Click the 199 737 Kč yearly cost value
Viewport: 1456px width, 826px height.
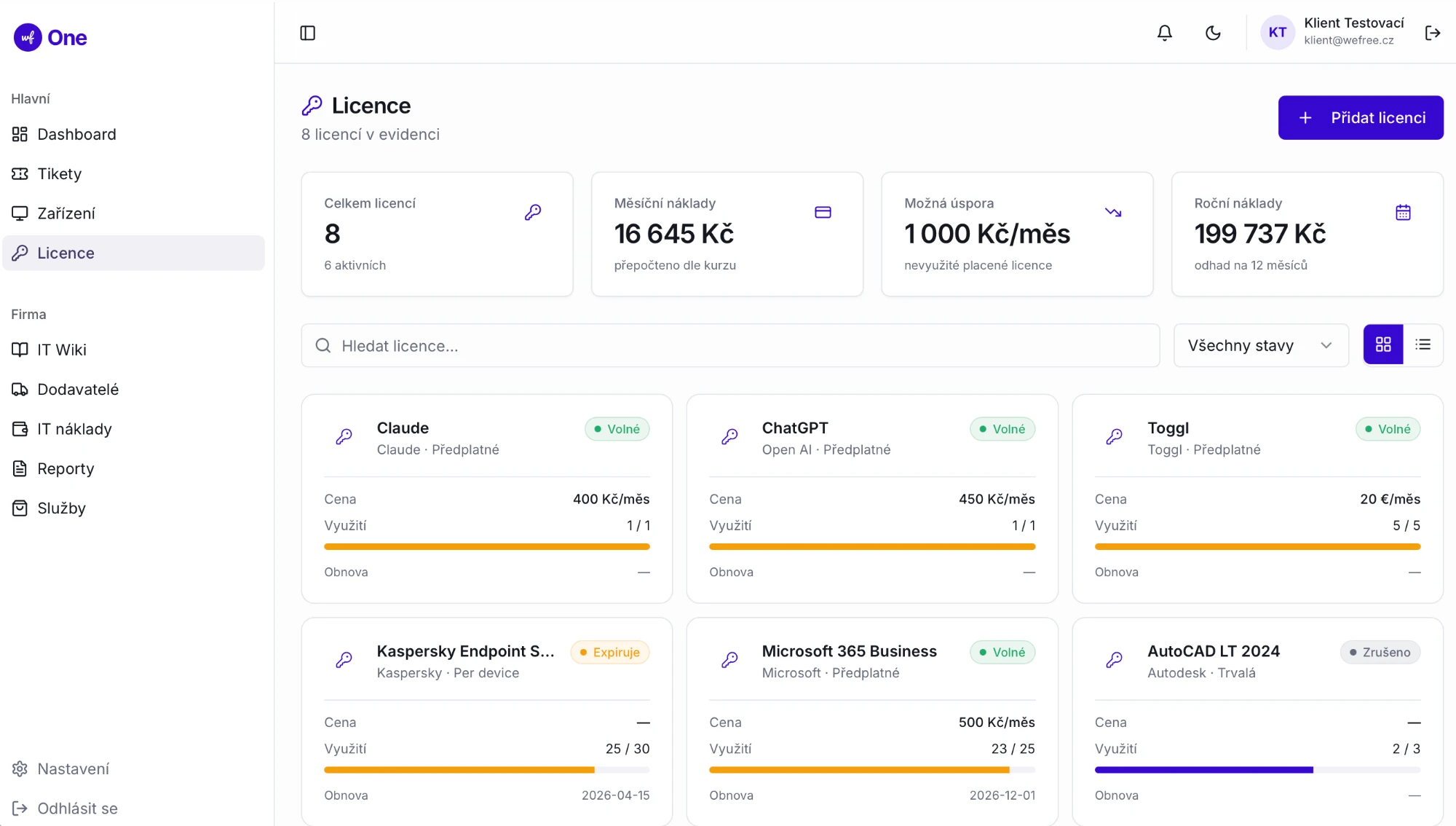1260,234
